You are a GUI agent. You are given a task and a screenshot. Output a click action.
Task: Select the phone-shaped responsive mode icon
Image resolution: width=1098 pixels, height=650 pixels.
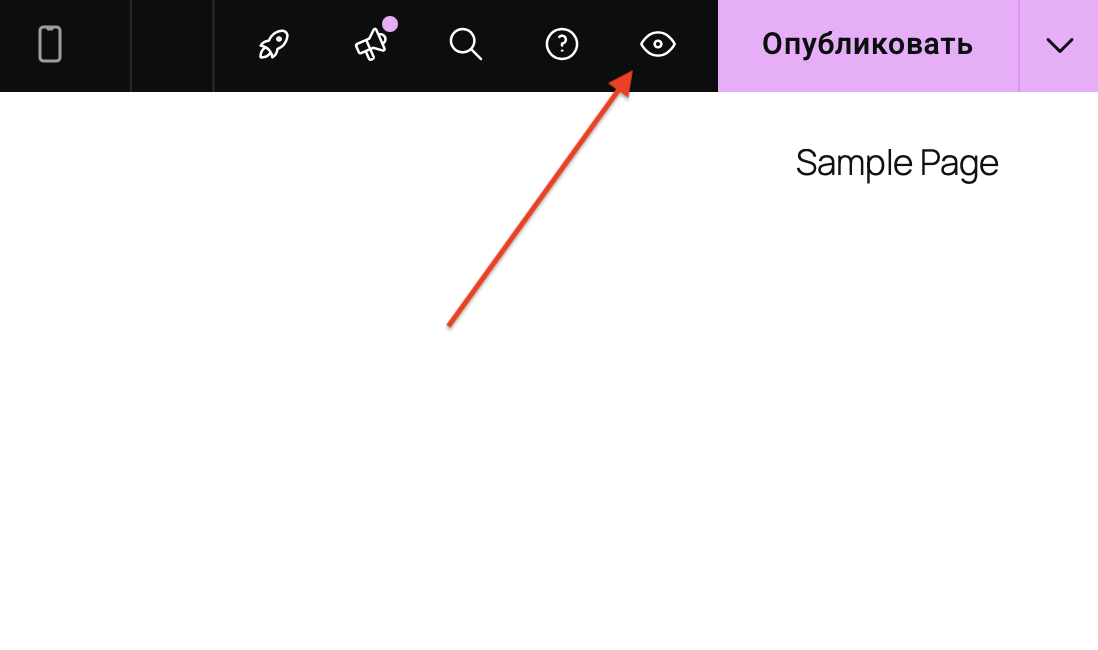[x=50, y=44]
